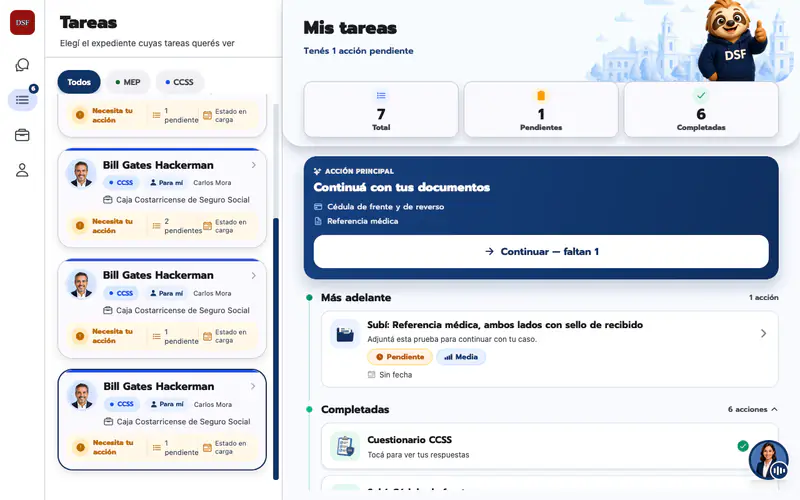Image resolution: width=800 pixels, height=500 pixels.
Task: Click the orange clipboard icon above Pendientes
Action: 541,95
